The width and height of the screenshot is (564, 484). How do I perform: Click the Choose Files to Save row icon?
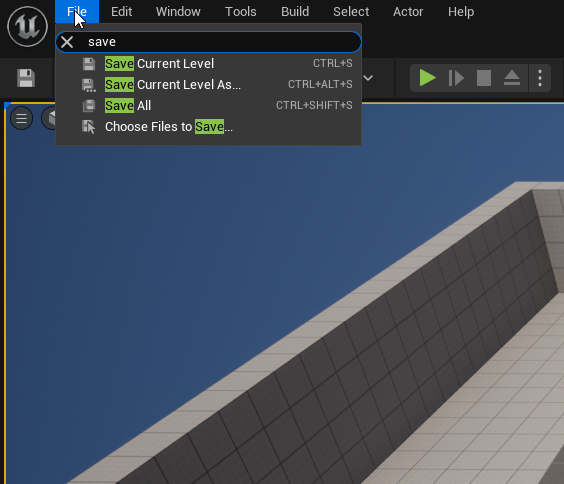tap(88, 127)
